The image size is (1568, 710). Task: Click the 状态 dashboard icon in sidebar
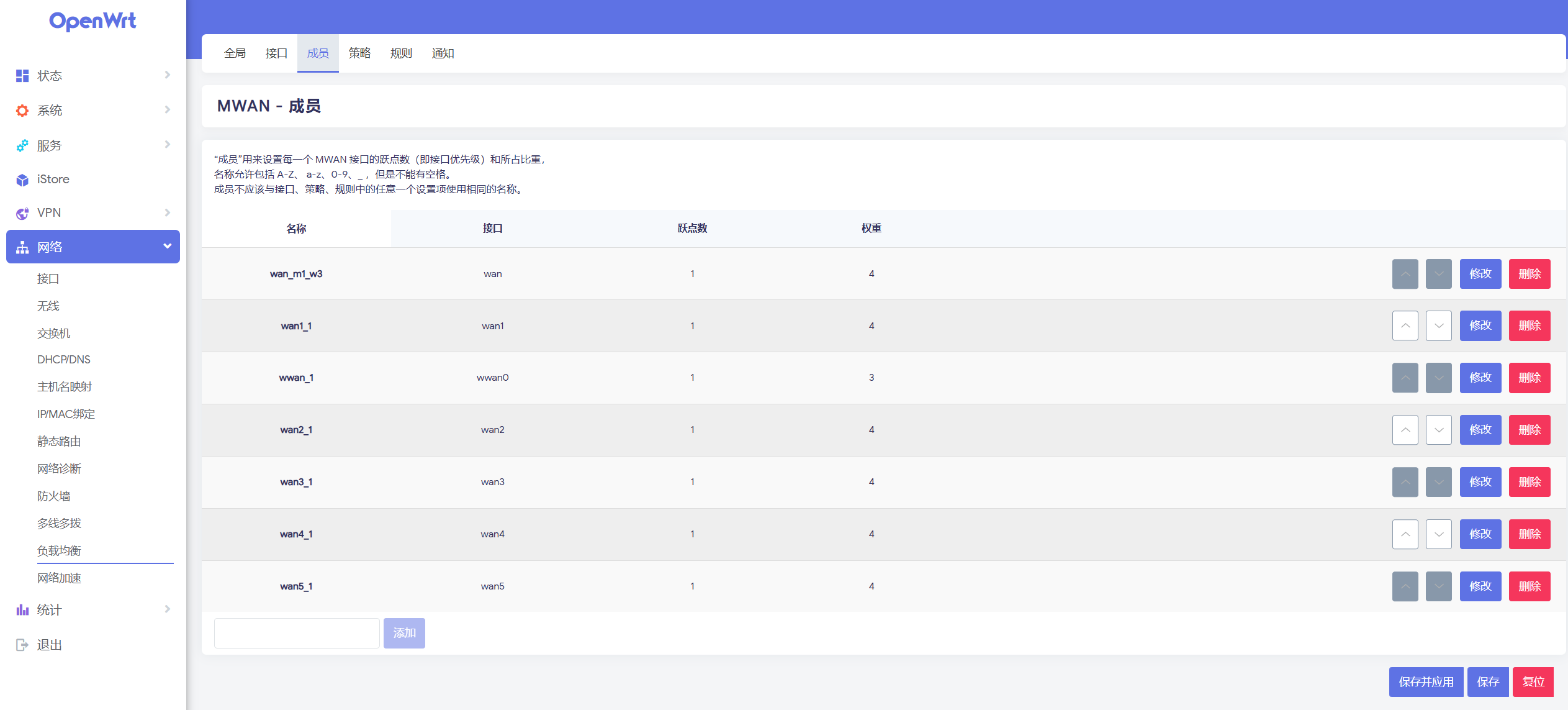[22, 76]
